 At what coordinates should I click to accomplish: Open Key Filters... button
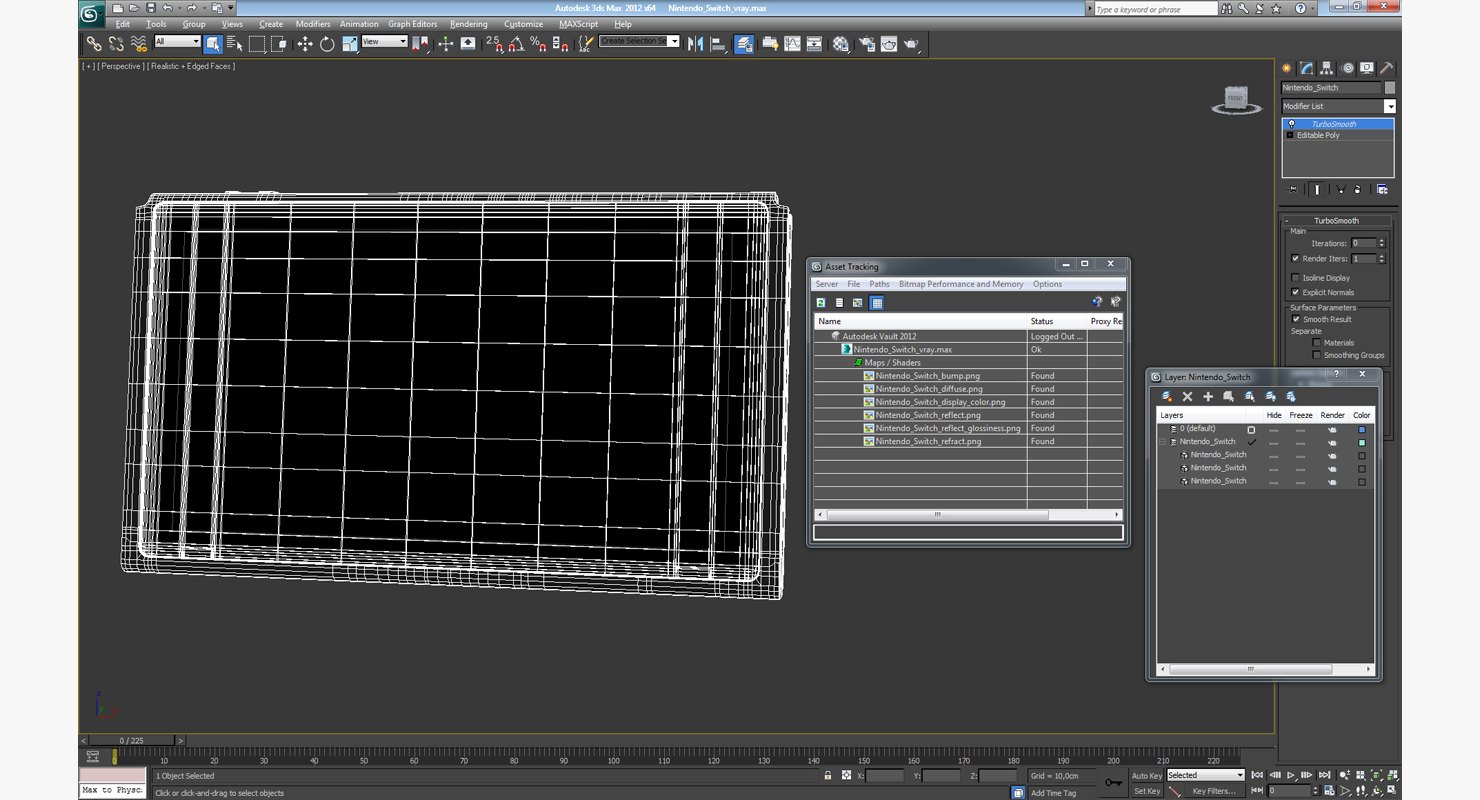[1214, 791]
